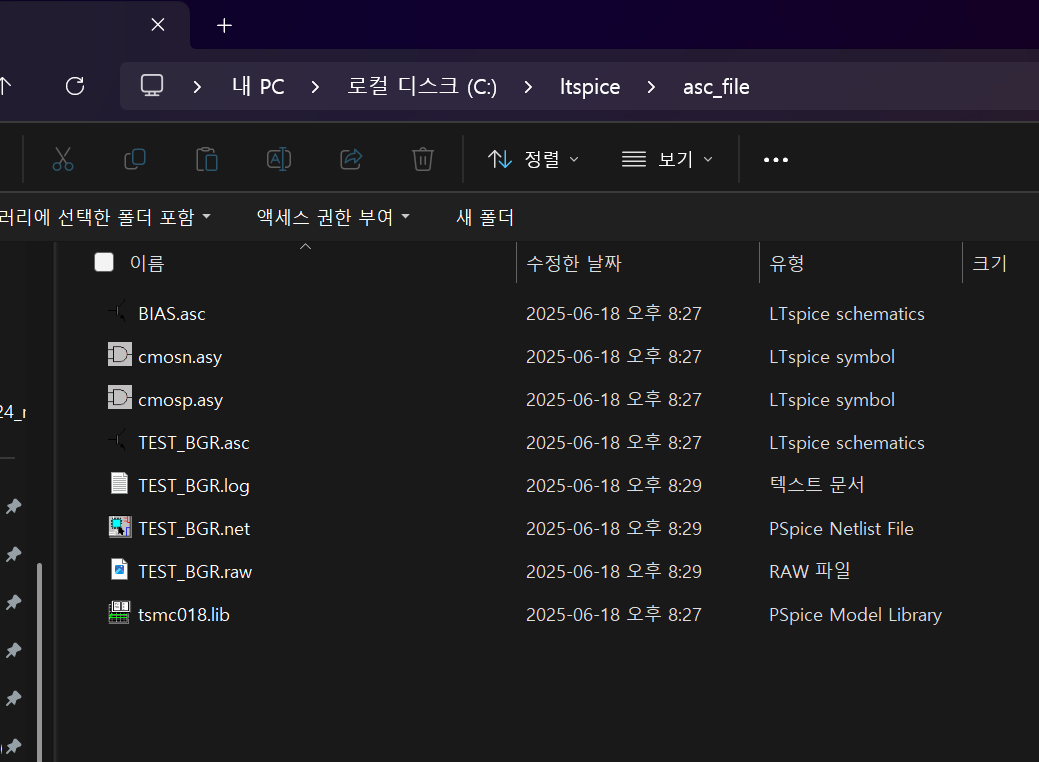Select the file name TEST_BGR.net
The height and width of the screenshot is (762, 1039).
click(x=193, y=529)
